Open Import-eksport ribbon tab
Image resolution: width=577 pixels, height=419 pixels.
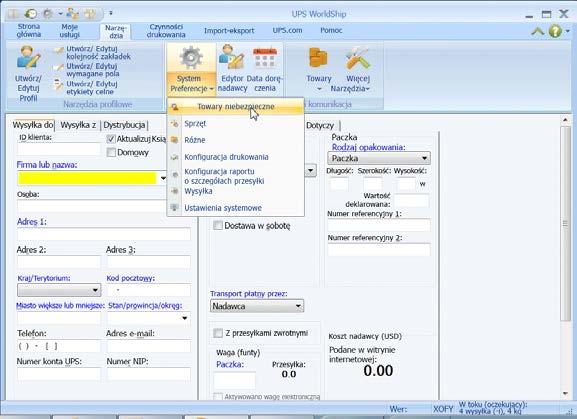click(x=229, y=31)
